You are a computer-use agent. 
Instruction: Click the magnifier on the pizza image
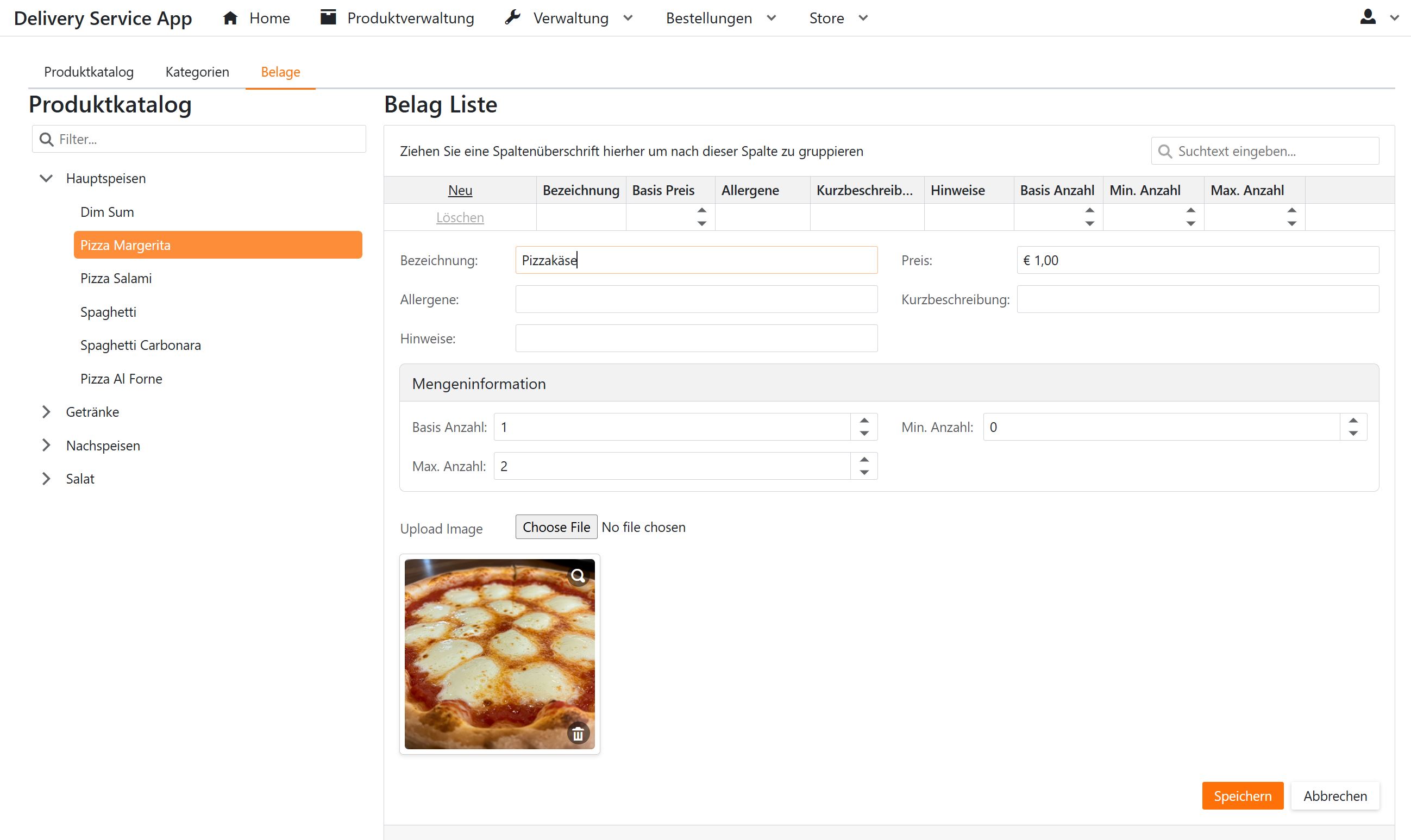point(578,575)
